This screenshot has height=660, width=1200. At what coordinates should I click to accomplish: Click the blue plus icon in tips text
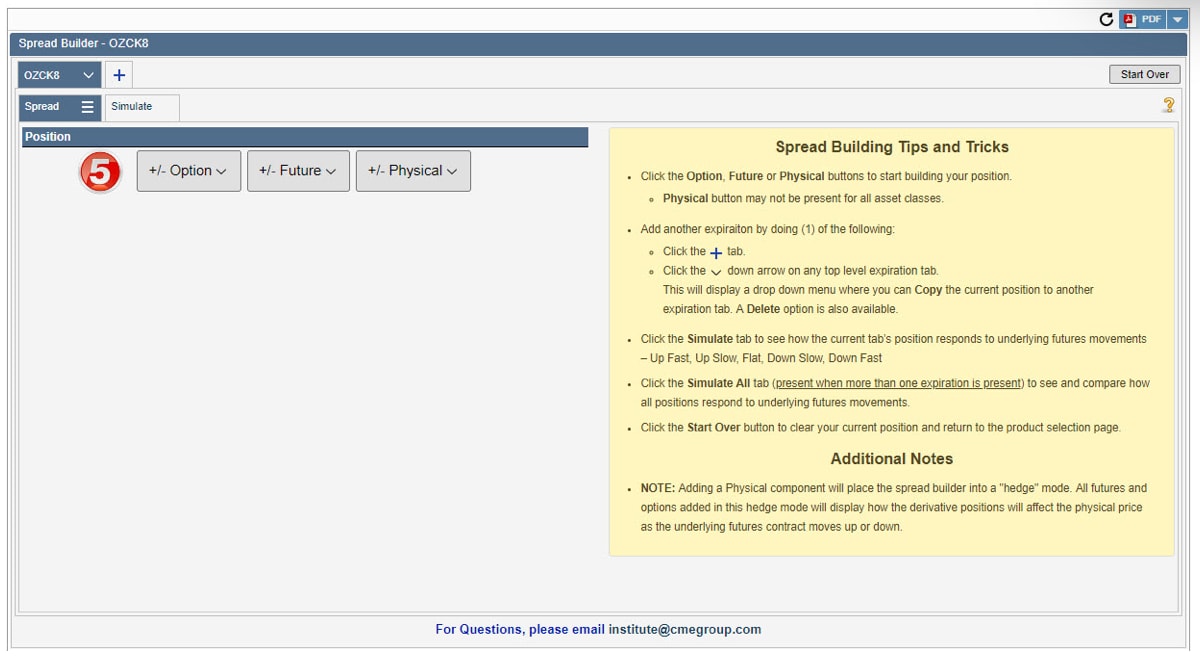716,253
